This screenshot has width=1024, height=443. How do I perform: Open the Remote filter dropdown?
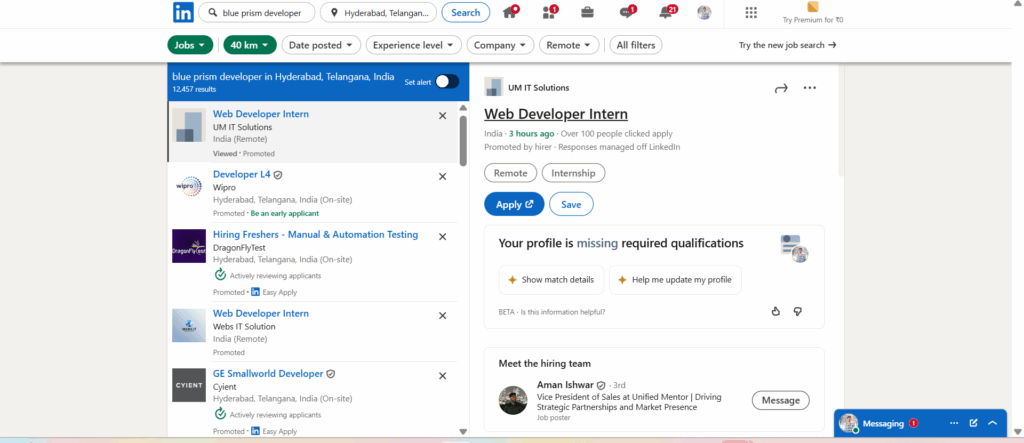pos(569,45)
